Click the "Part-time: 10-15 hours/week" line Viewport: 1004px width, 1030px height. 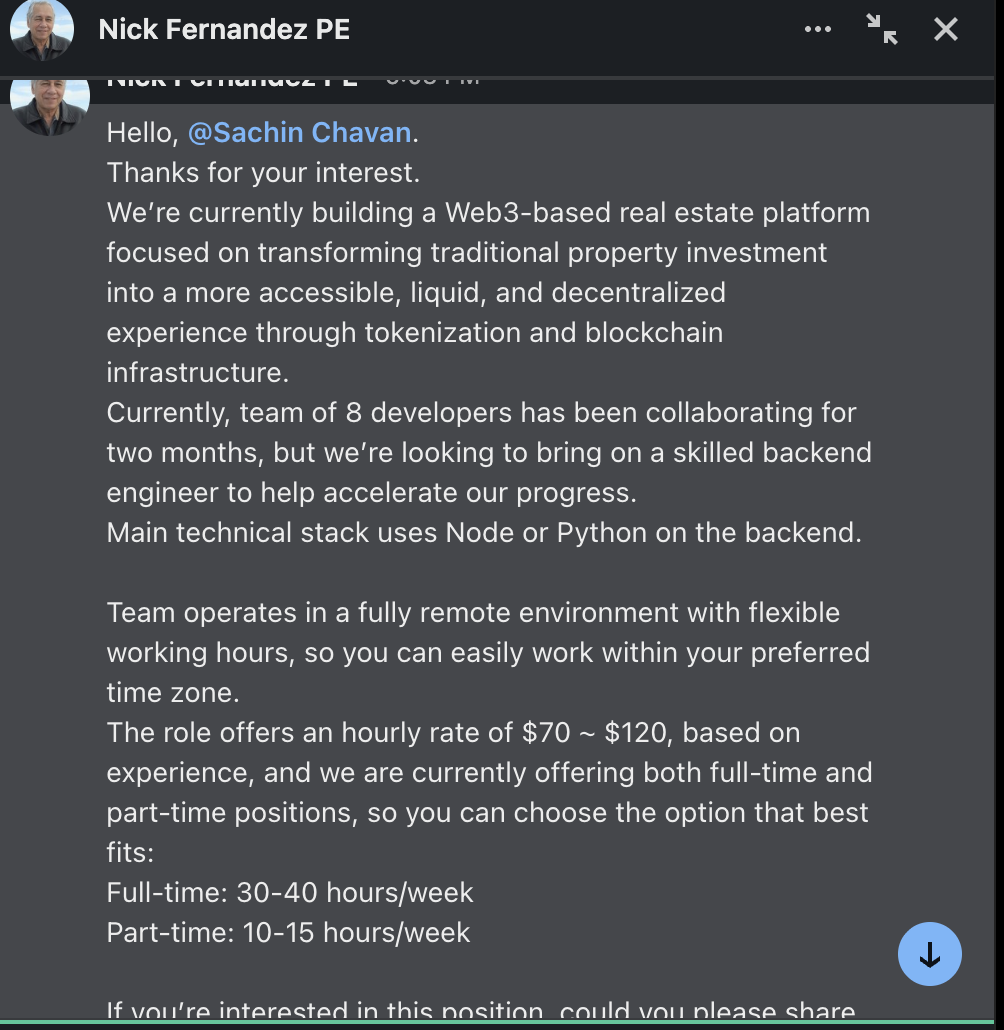288,933
